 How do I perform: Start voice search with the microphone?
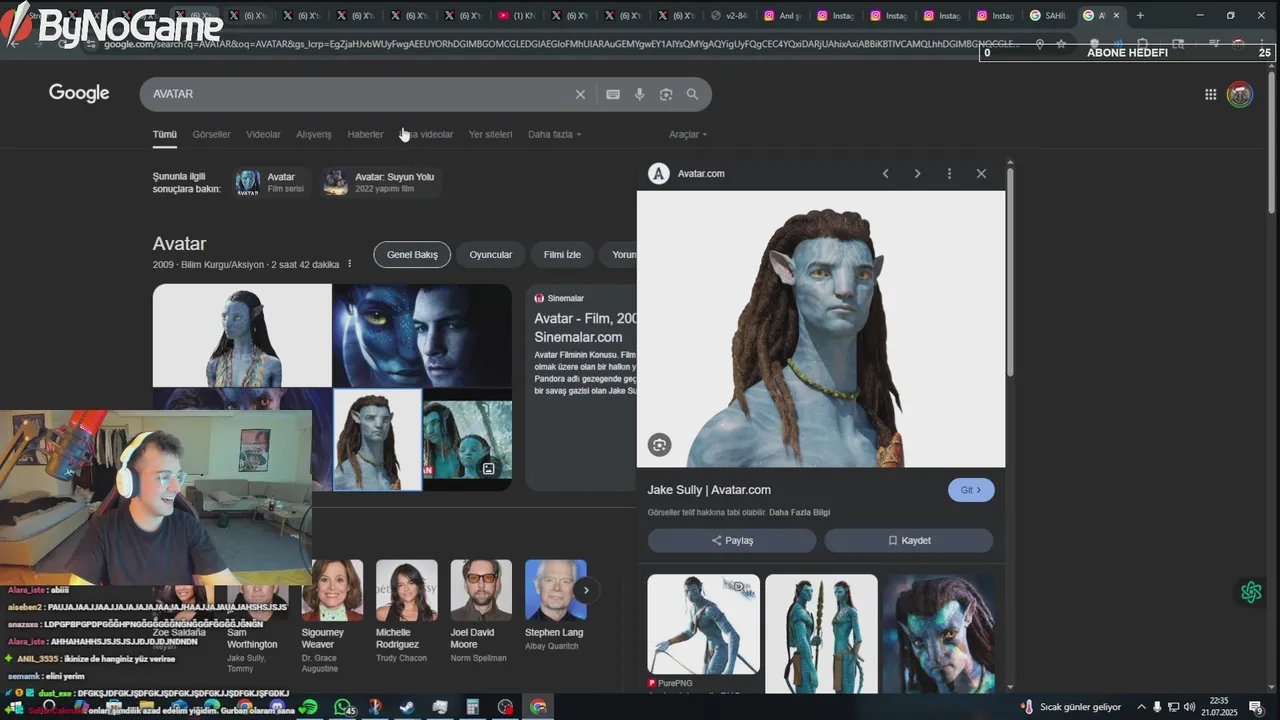click(x=640, y=94)
